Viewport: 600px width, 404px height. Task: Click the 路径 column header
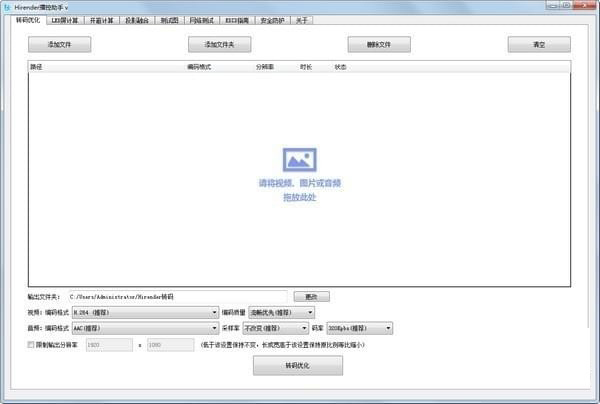(x=36, y=67)
